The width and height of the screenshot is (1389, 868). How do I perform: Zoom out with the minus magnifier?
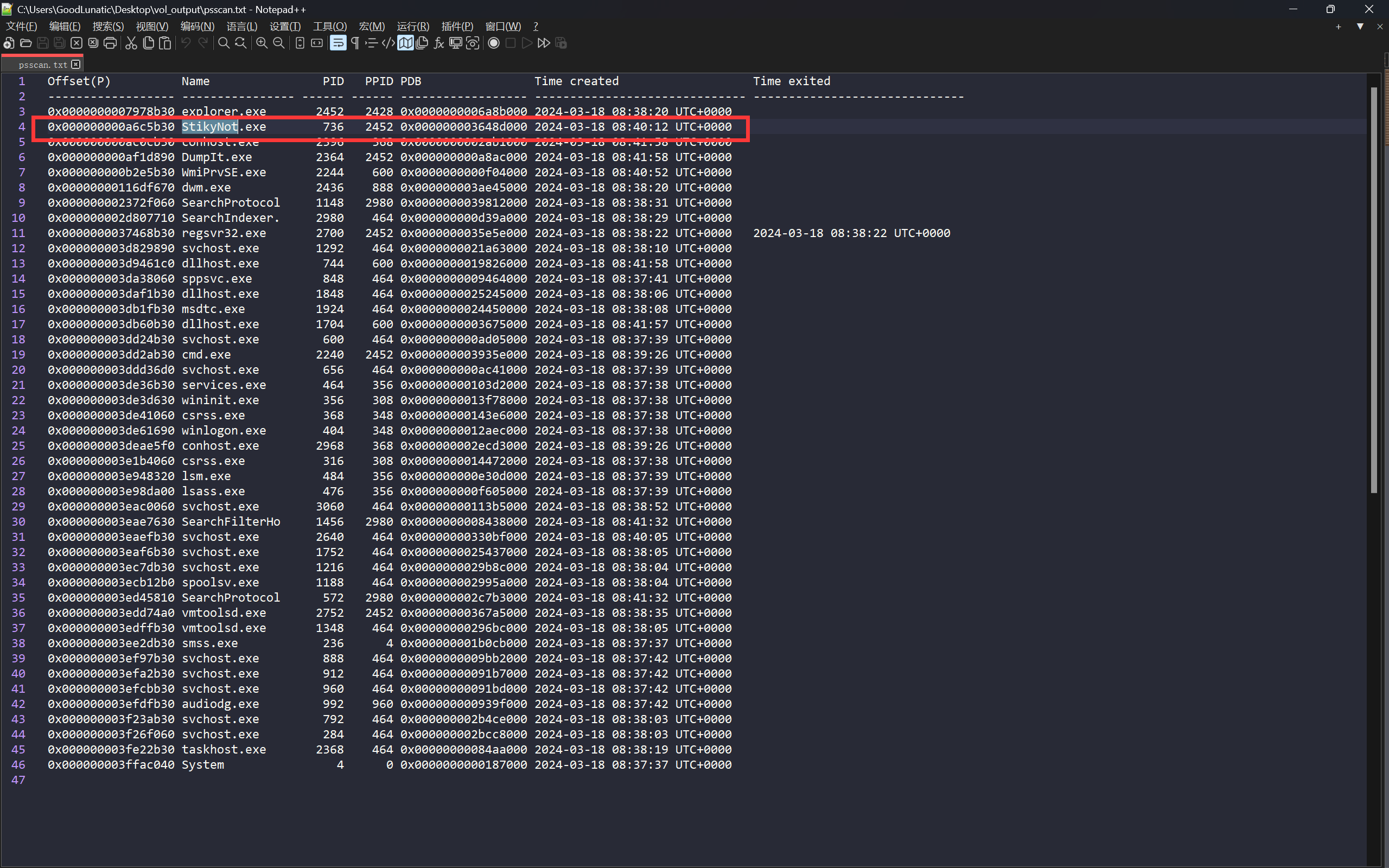coord(279,43)
